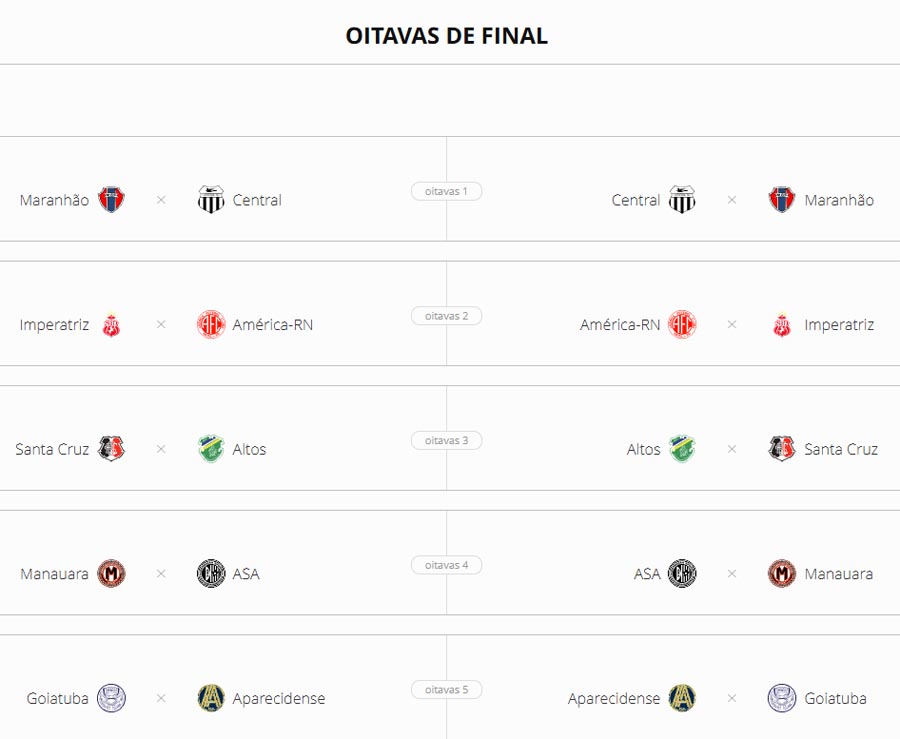The width and height of the screenshot is (900, 739).
Task: Select the oitavas 5 label
Action: [447, 689]
